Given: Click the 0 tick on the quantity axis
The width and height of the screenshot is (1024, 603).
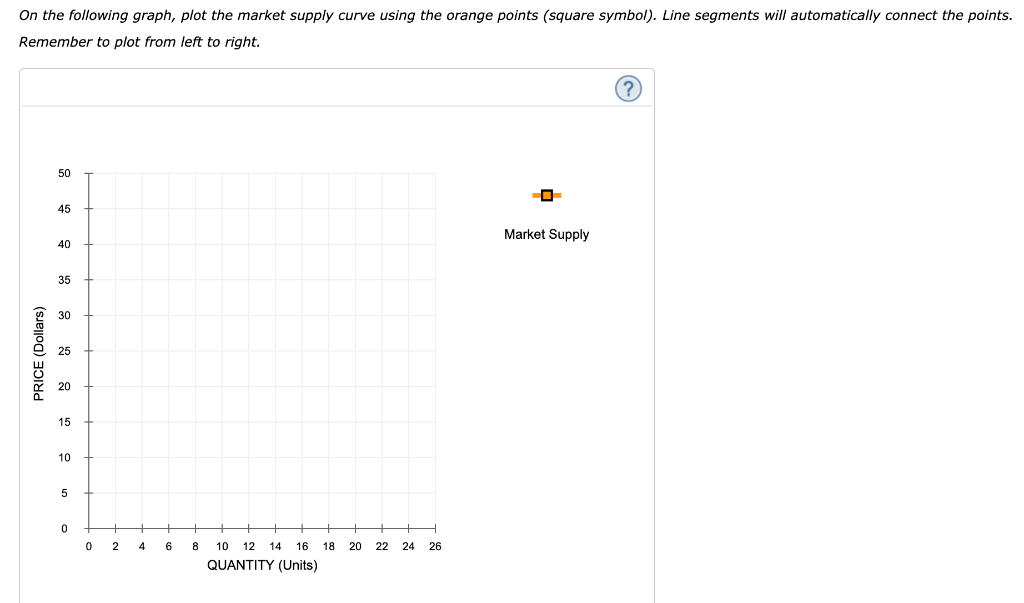Looking at the screenshot, I should (88, 529).
